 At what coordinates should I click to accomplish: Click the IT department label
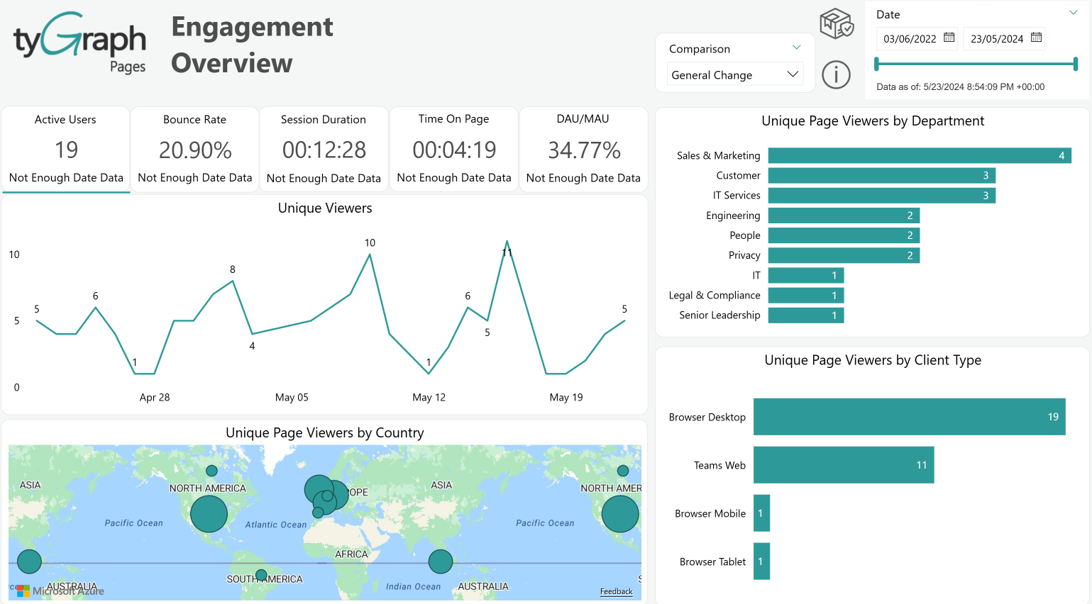point(756,275)
